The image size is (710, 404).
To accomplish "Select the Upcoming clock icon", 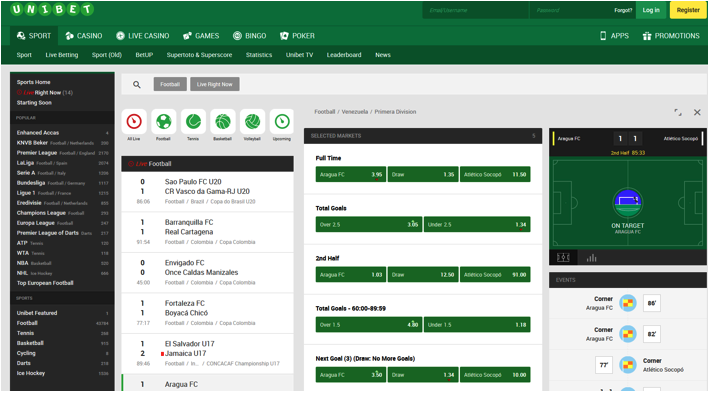I will (x=282, y=122).
